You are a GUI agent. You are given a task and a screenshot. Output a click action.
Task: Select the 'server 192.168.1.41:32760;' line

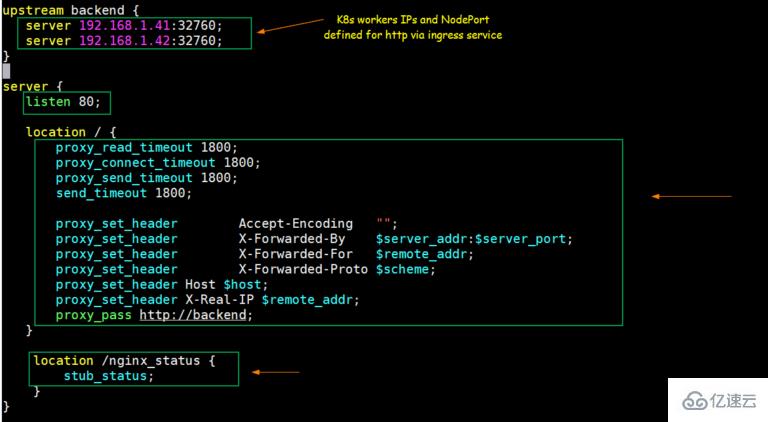pyautogui.click(x=124, y=25)
